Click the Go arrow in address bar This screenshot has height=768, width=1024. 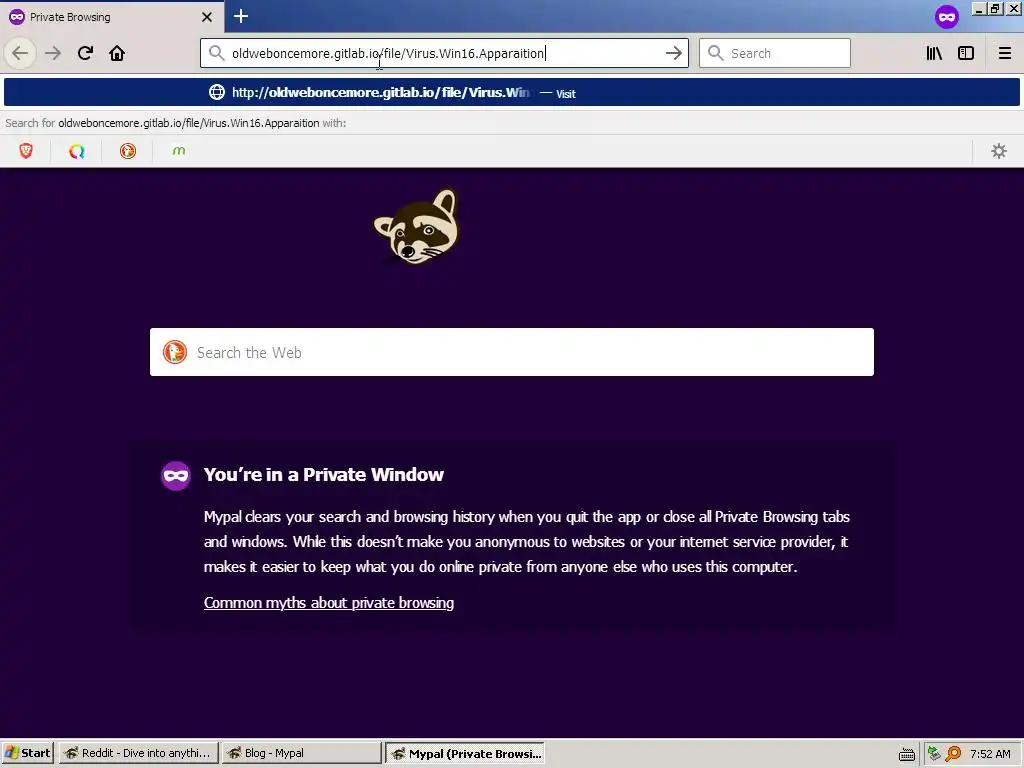[673, 53]
